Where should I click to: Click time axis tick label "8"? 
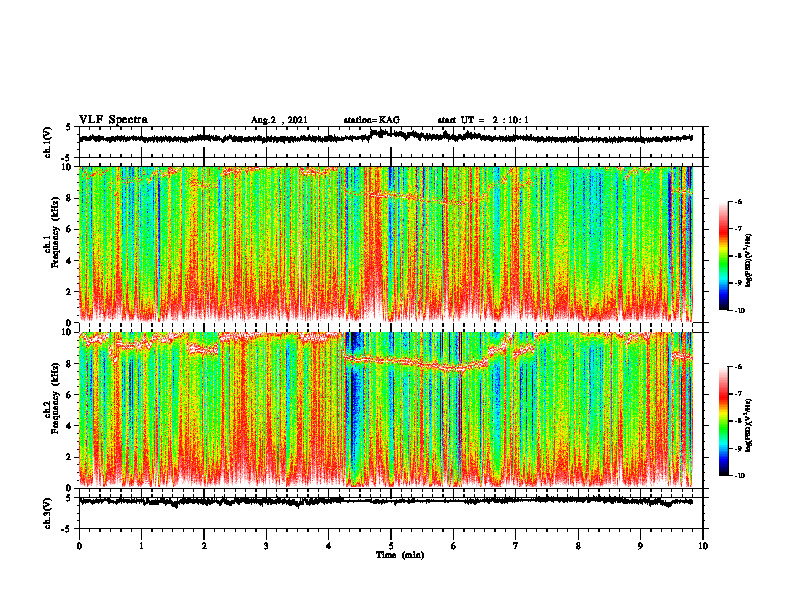pos(578,546)
